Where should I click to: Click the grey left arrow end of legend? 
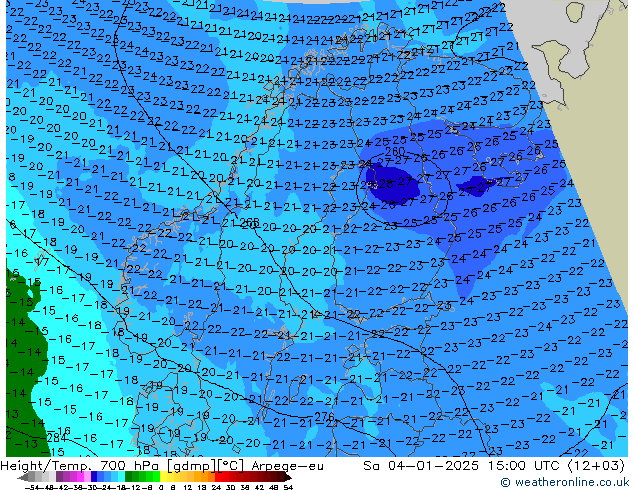pos(23,477)
